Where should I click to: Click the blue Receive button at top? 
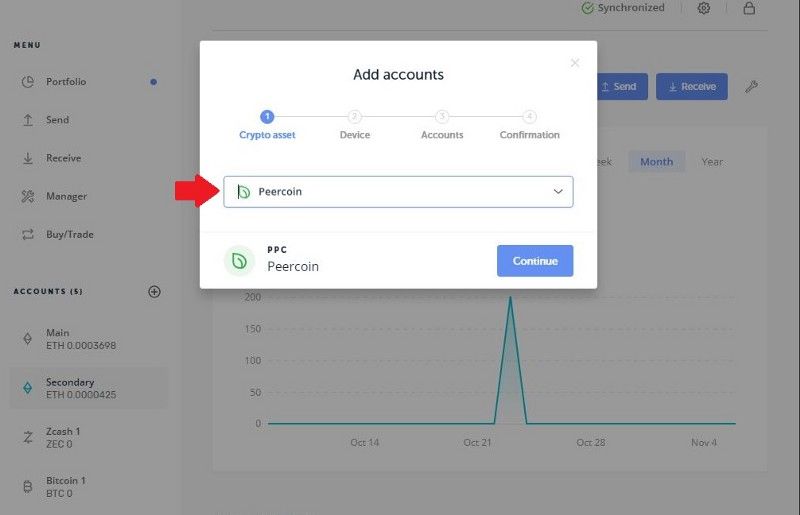[692, 86]
